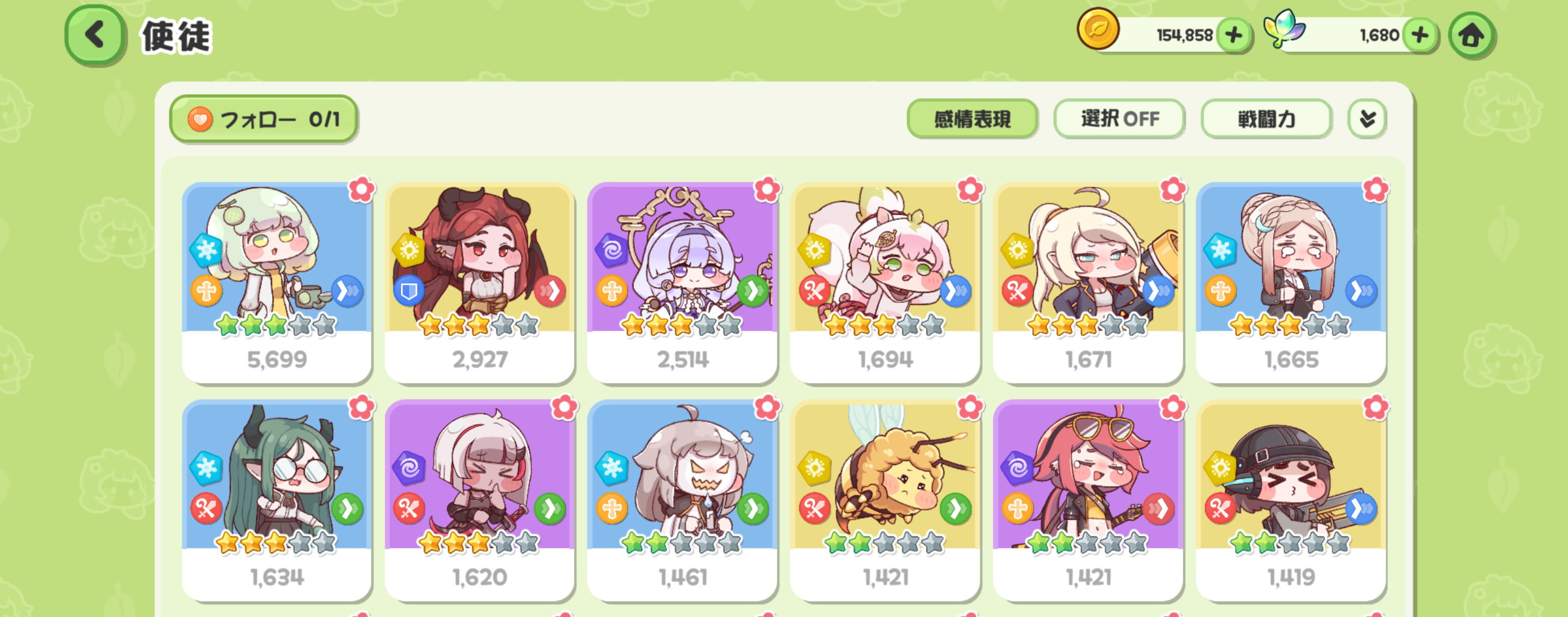The image size is (1568, 617).
Task: Tap the flower badge on the 5,699 card
Action: click(x=362, y=189)
